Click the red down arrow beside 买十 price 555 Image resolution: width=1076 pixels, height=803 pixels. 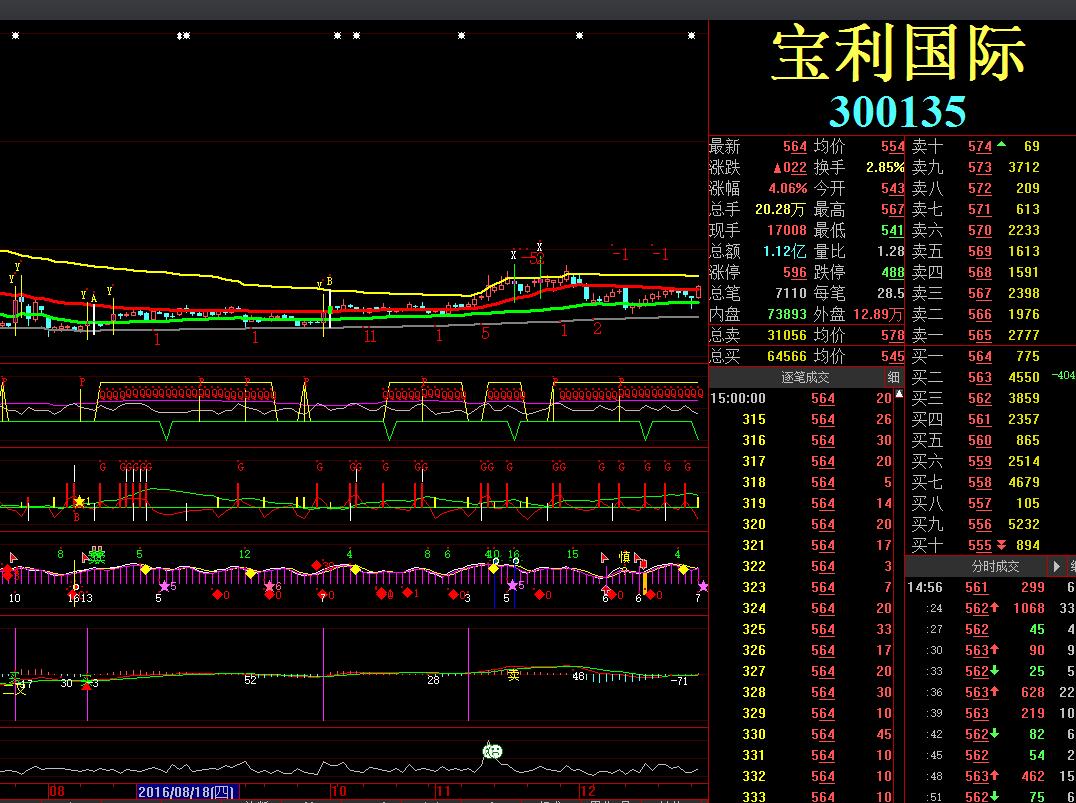[x=1001, y=546]
